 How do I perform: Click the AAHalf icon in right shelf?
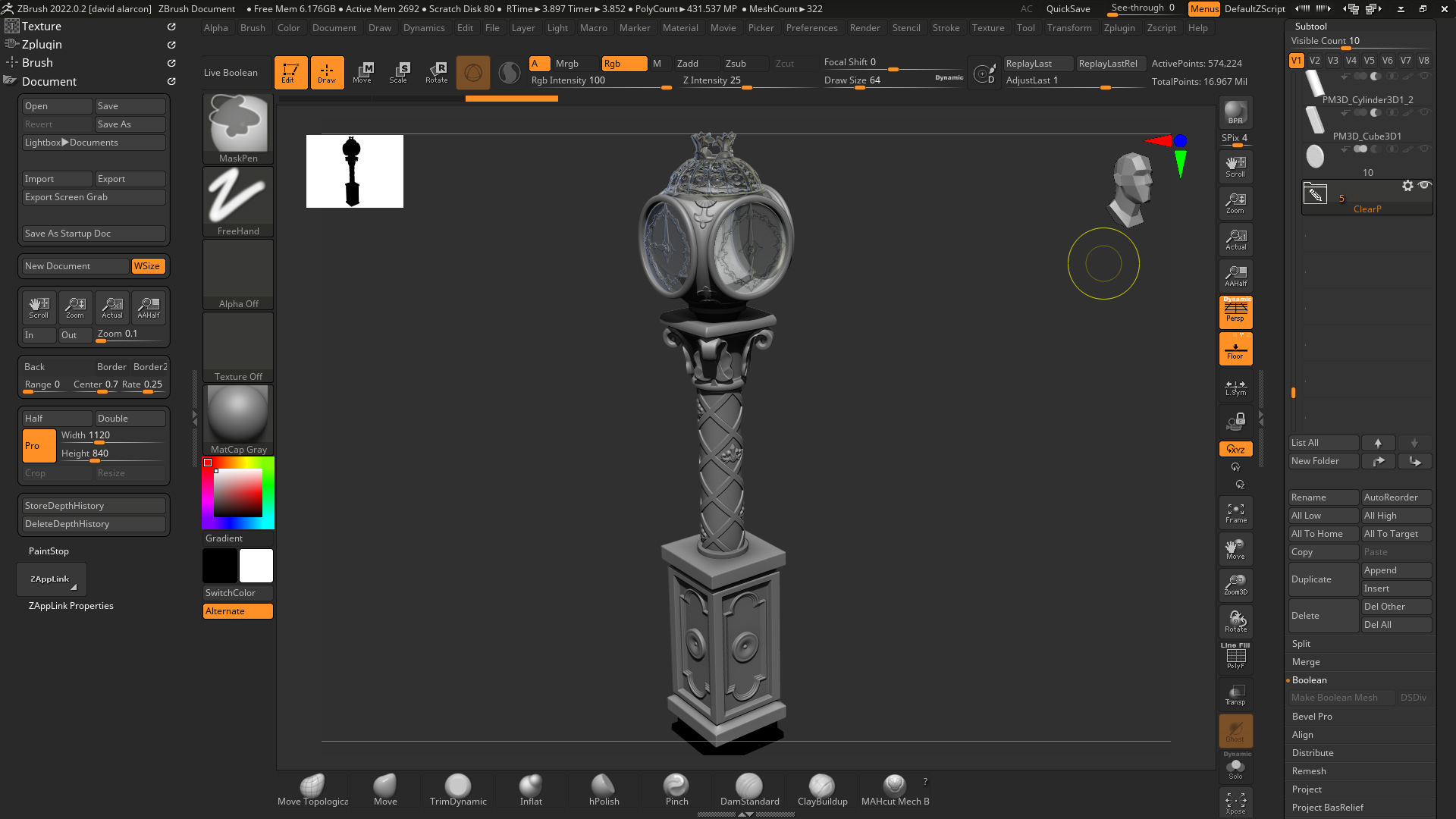pyautogui.click(x=1235, y=276)
